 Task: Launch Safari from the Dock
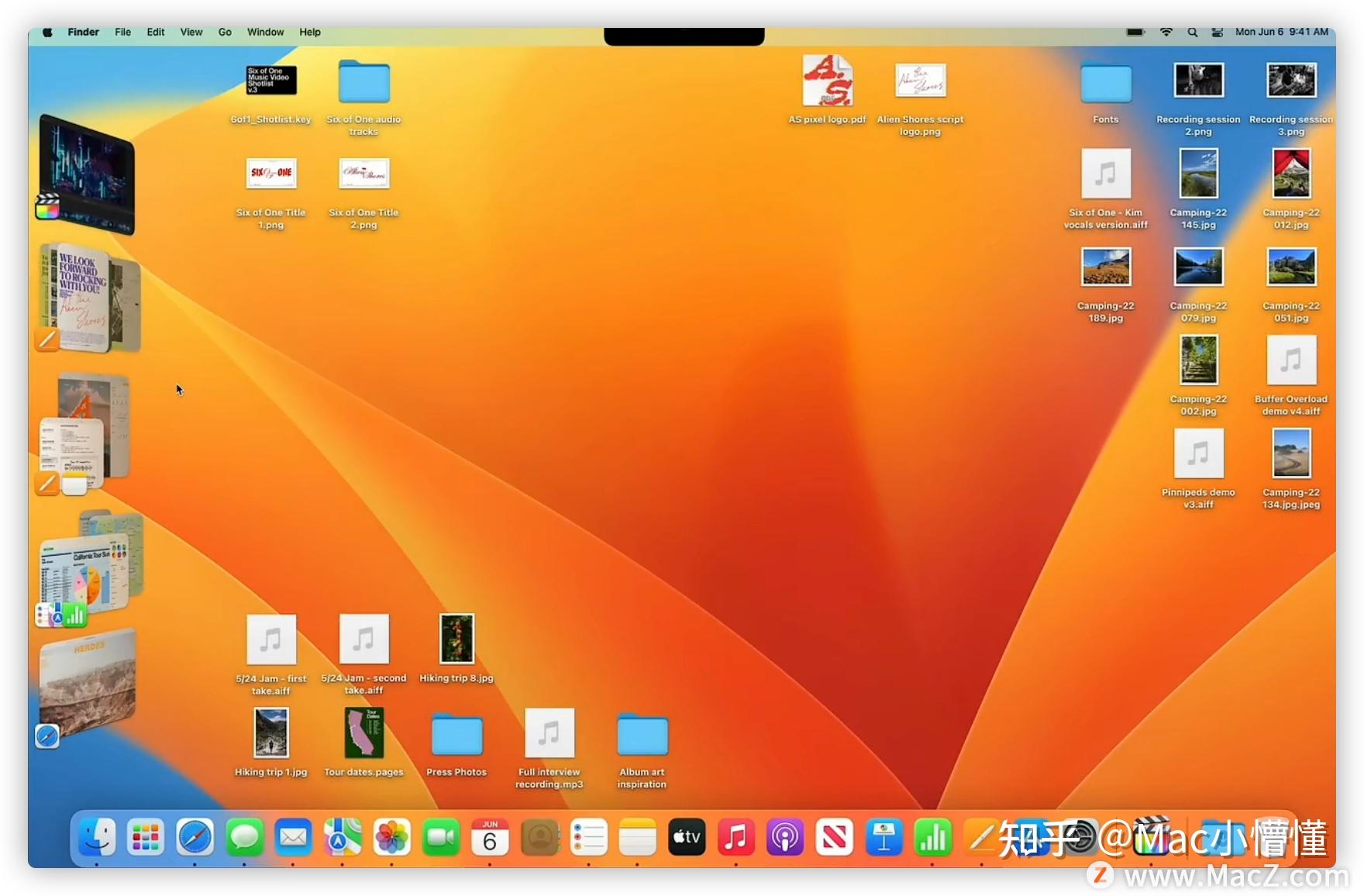tap(195, 837)
